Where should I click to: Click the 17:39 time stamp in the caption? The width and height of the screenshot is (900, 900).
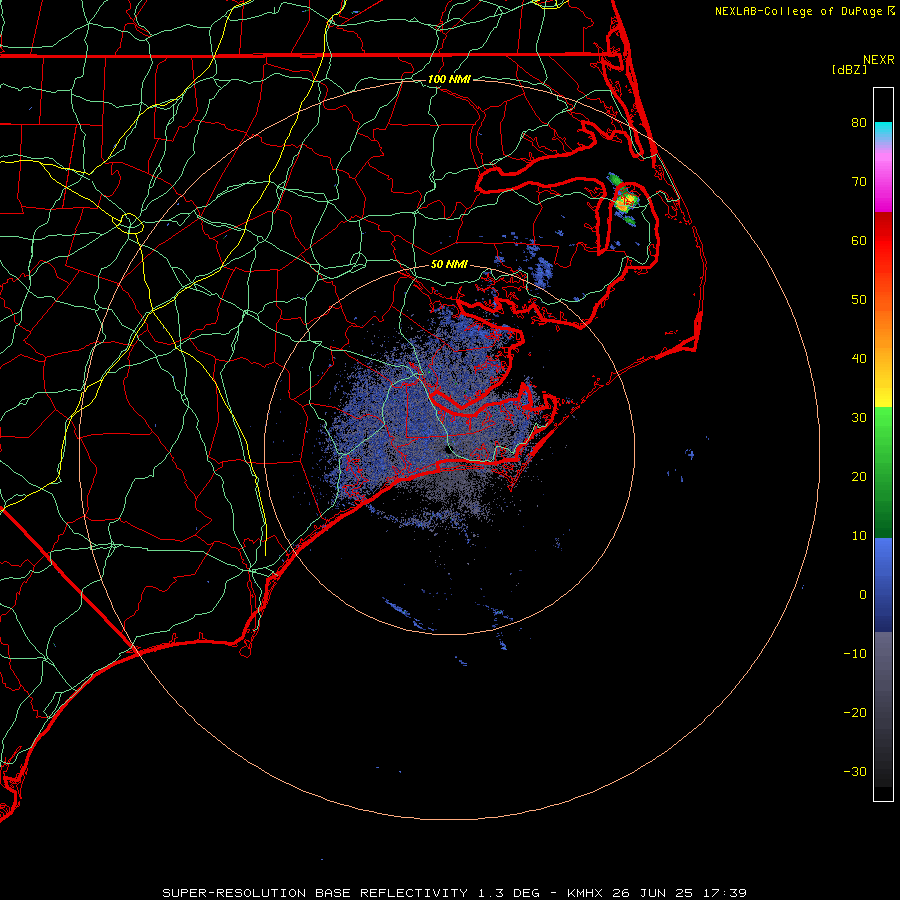point(727,893)
